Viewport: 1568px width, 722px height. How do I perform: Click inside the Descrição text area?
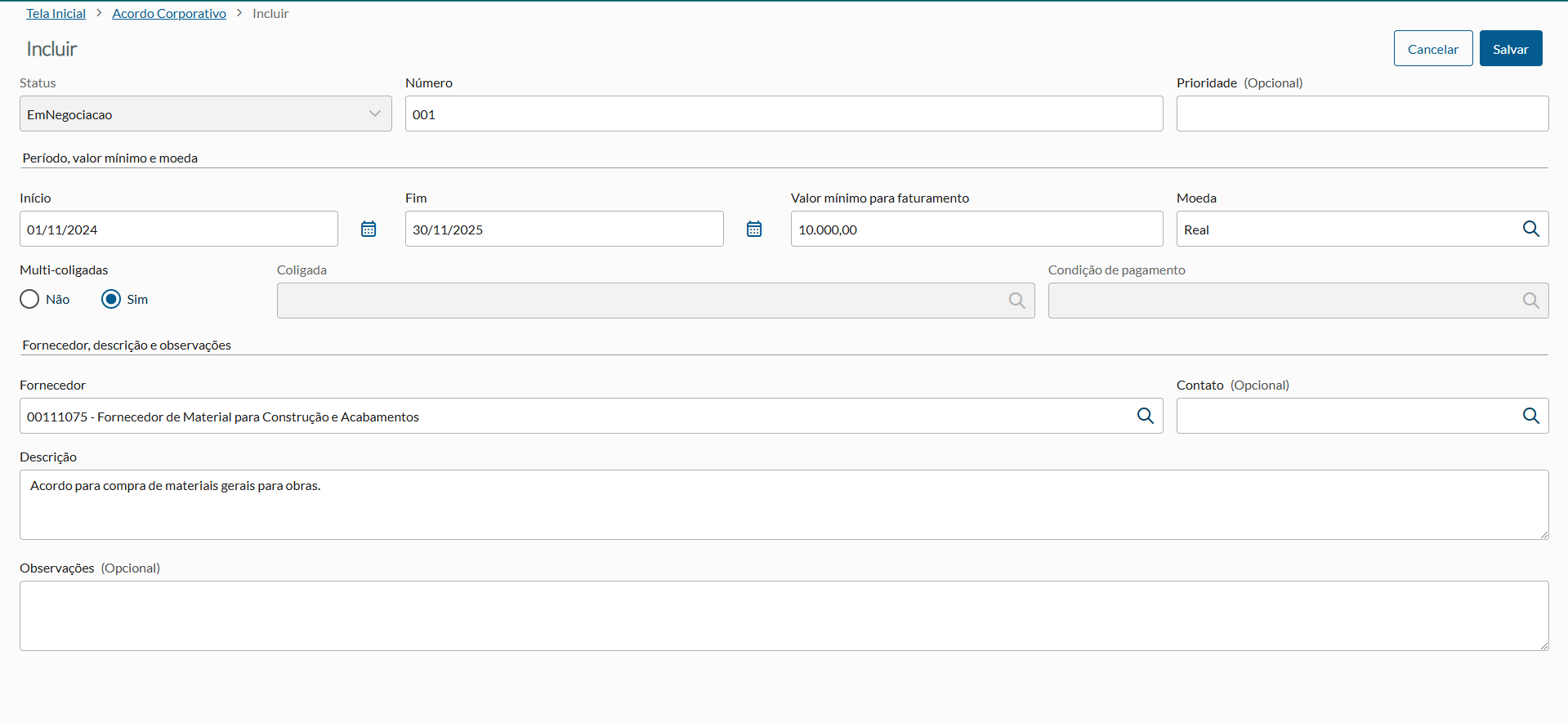coord(784,505)
